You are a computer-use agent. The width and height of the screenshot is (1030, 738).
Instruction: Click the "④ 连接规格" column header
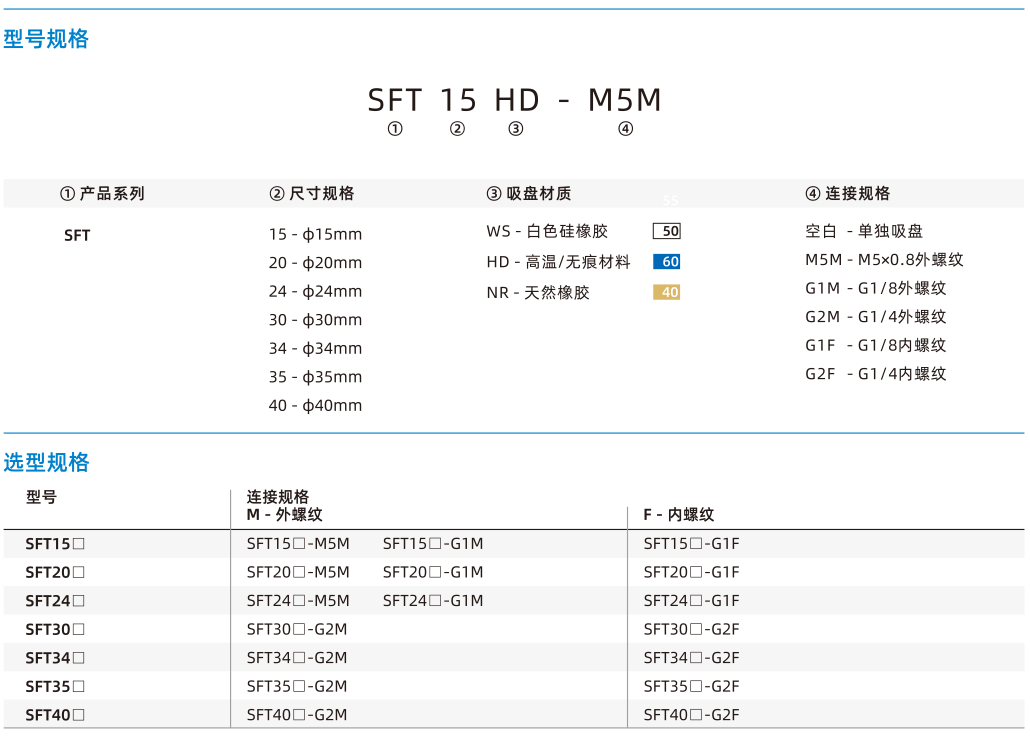[847, 193]
